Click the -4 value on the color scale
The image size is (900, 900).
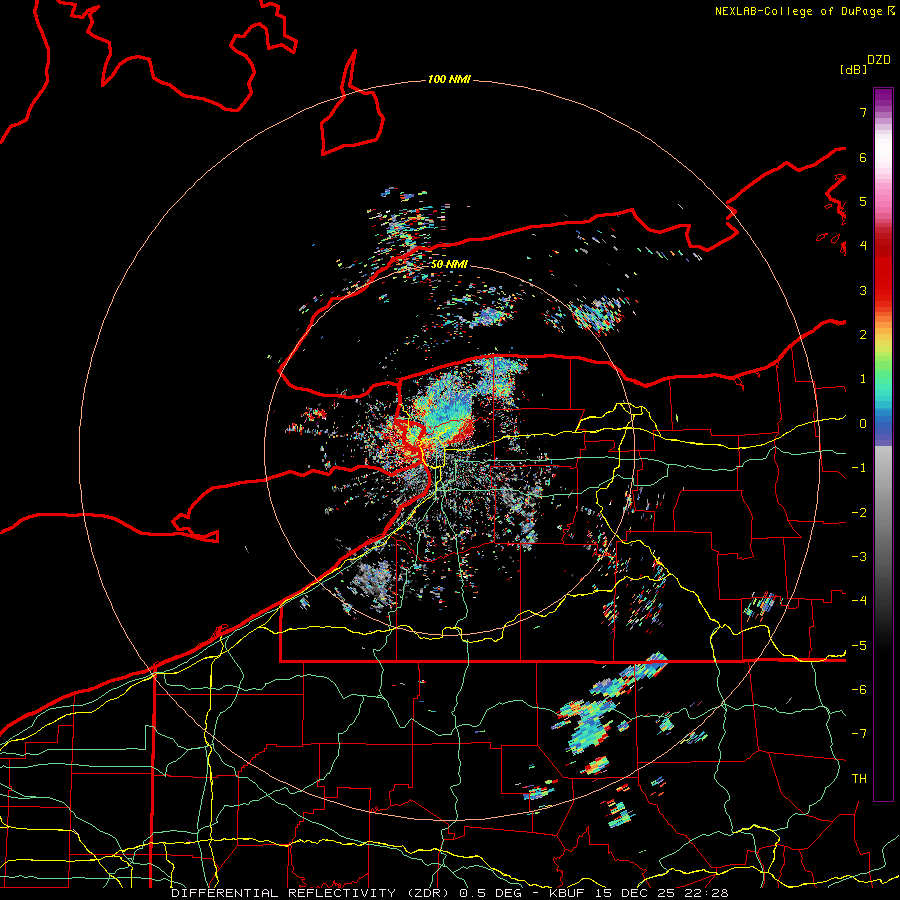[859, 601]
